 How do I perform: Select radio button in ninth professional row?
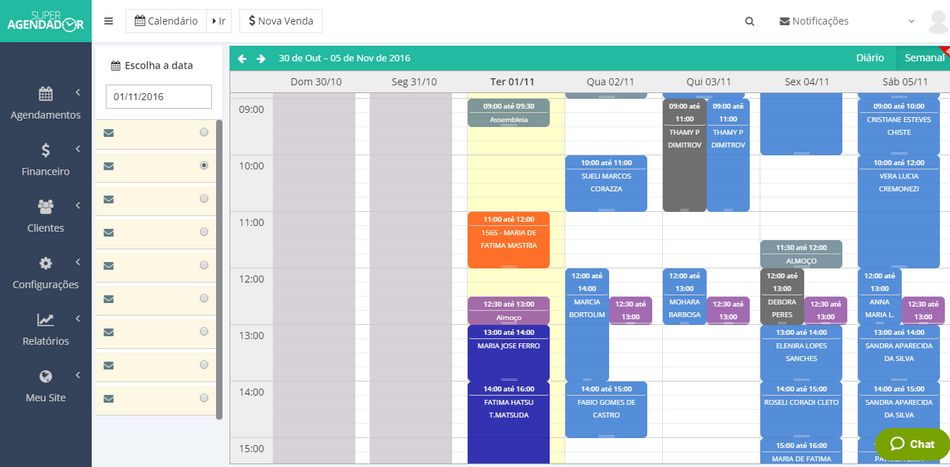[x=204, y=397]
